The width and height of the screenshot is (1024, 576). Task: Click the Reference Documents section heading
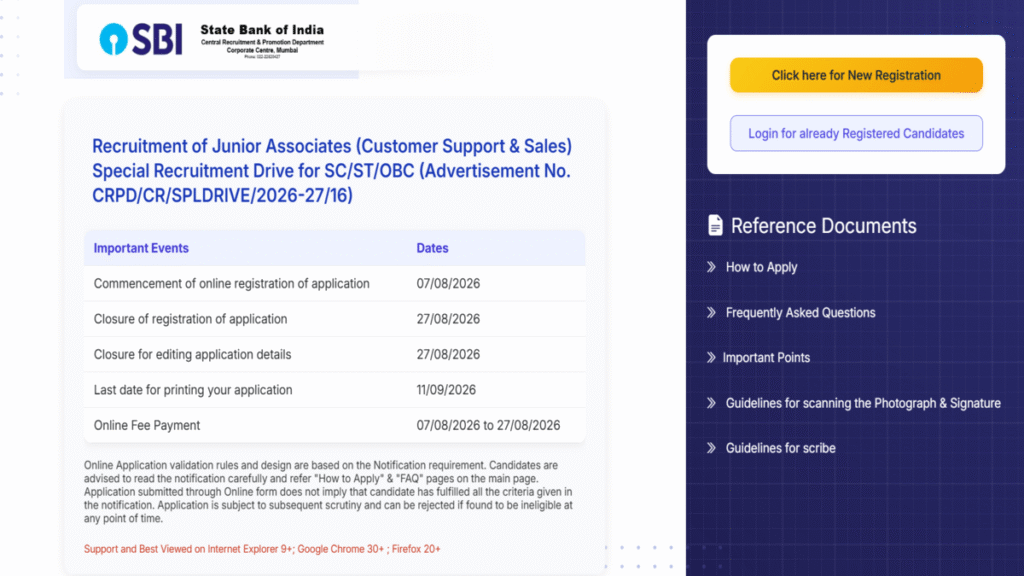tap(823, 226)
